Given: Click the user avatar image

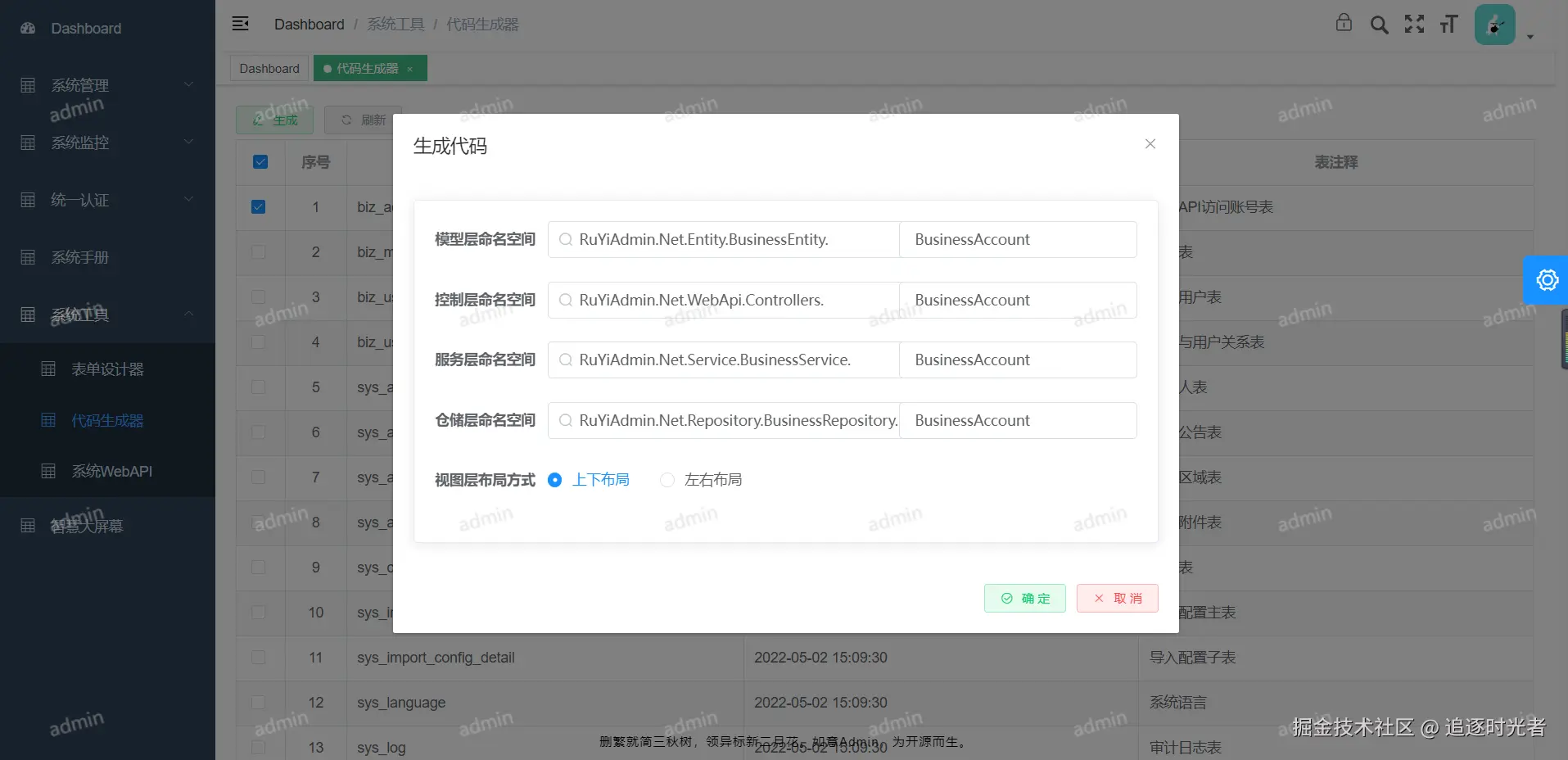Looking at the screenshot, I should pos(1495,25).
